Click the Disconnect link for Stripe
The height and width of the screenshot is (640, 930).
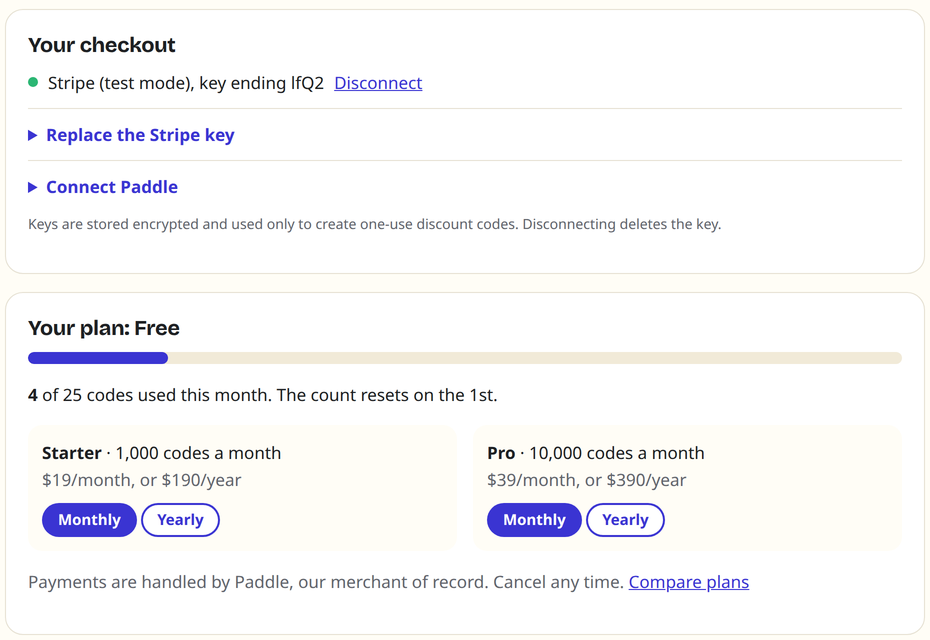point(378,83)
